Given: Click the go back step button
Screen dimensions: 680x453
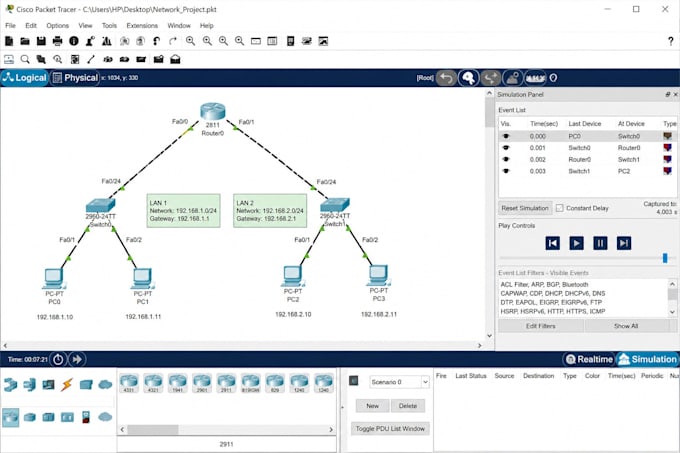Looking at the screenshot, I should click(x=552, y=243).
